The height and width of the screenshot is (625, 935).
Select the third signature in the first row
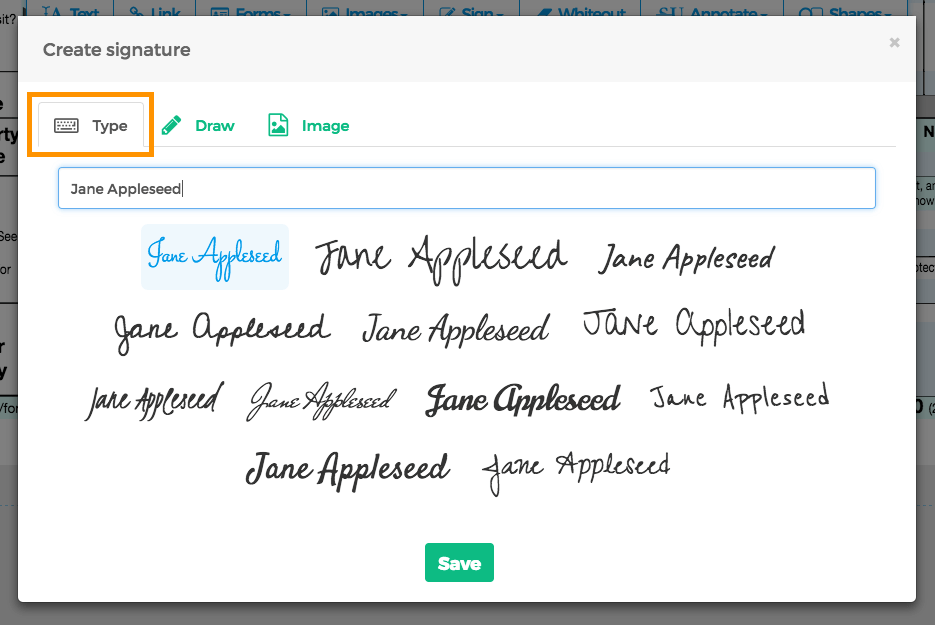click(686, 258)
